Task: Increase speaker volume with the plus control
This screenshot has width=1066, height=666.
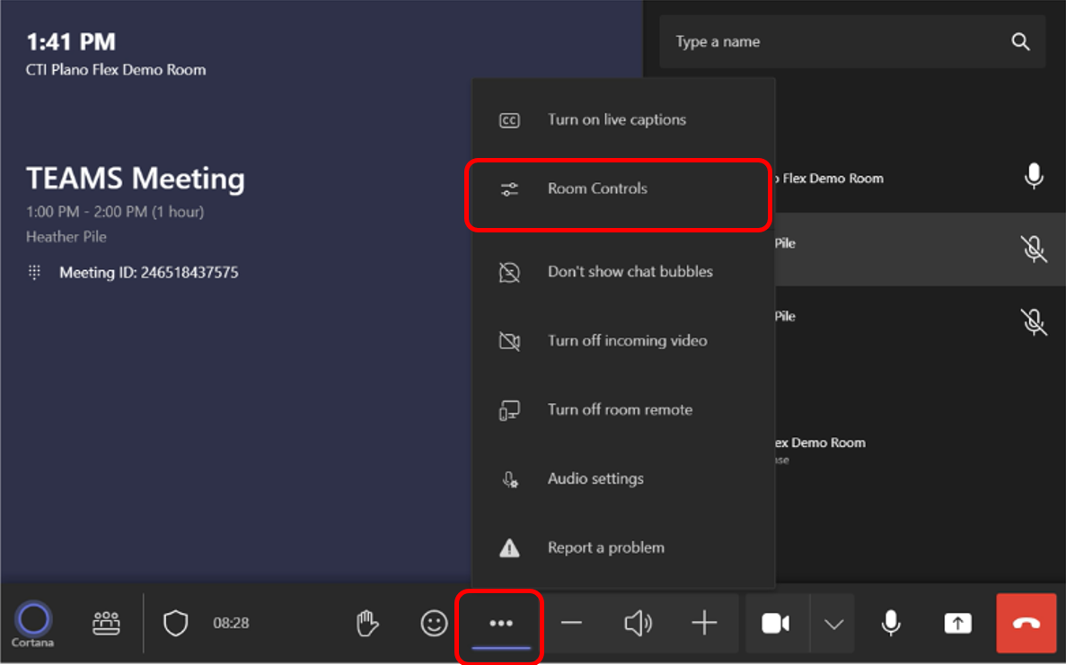Action: pyautogui.click(x=704, y=622)
